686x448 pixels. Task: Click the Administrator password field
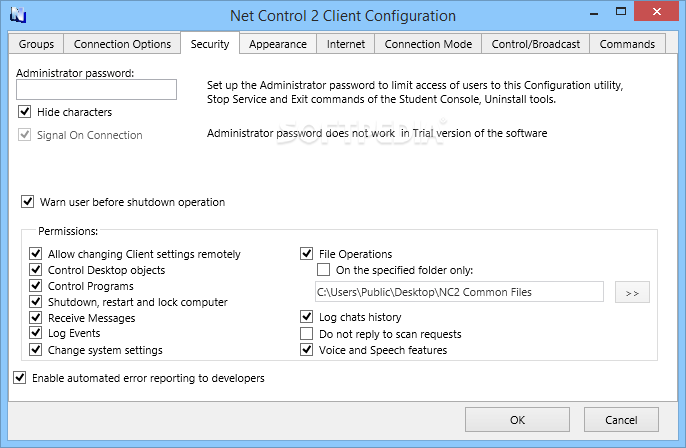pyautogui.click(x=96, y=90)
